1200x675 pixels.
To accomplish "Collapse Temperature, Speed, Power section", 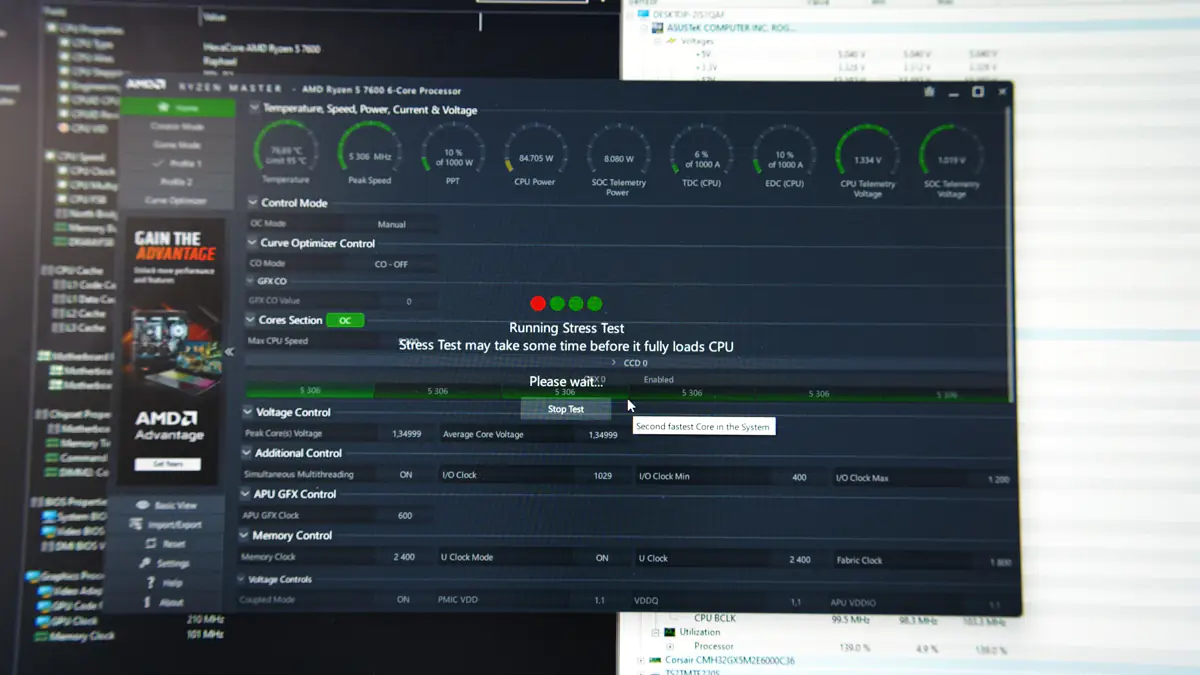I will pos(255,109).
